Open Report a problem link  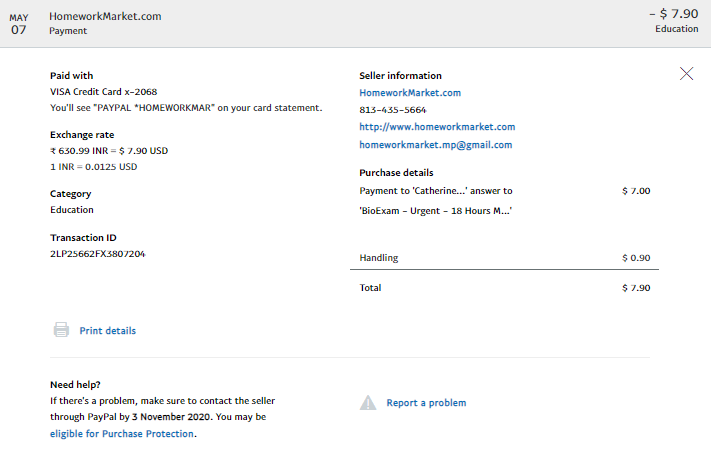click(426, 403)
